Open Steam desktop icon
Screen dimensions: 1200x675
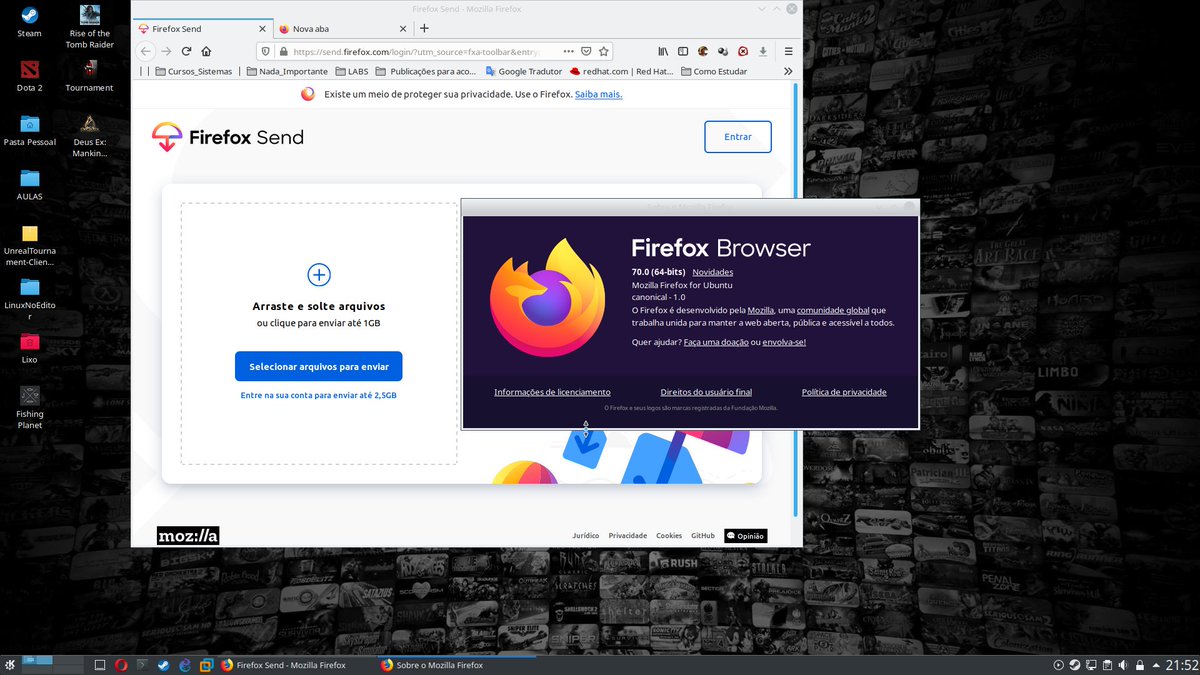pyautogui.click(x=29, y=21)
